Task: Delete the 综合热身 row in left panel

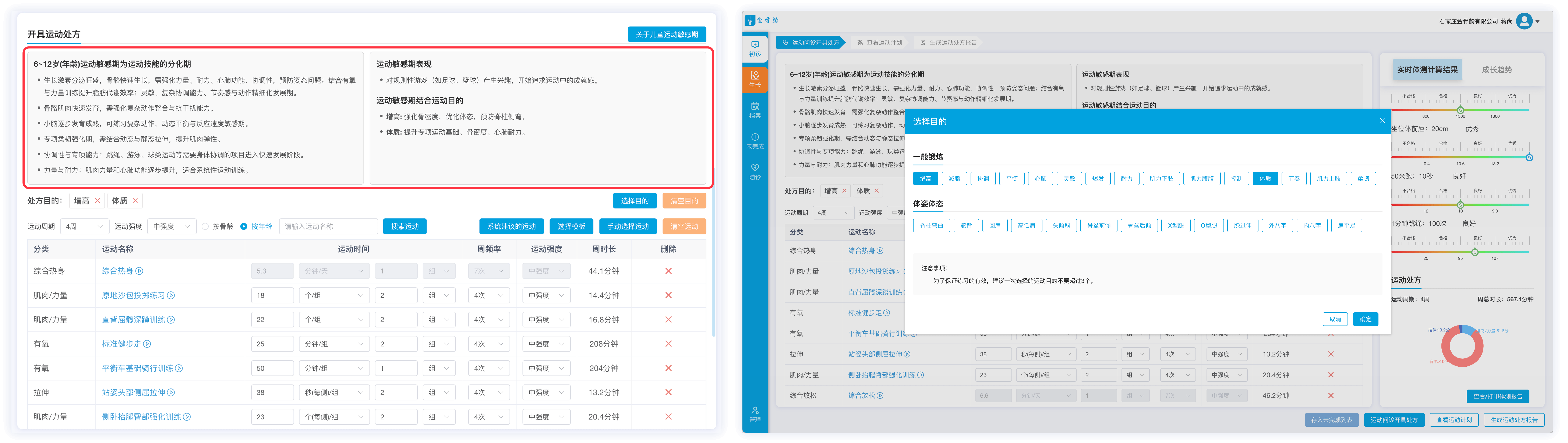Action: 668,271
